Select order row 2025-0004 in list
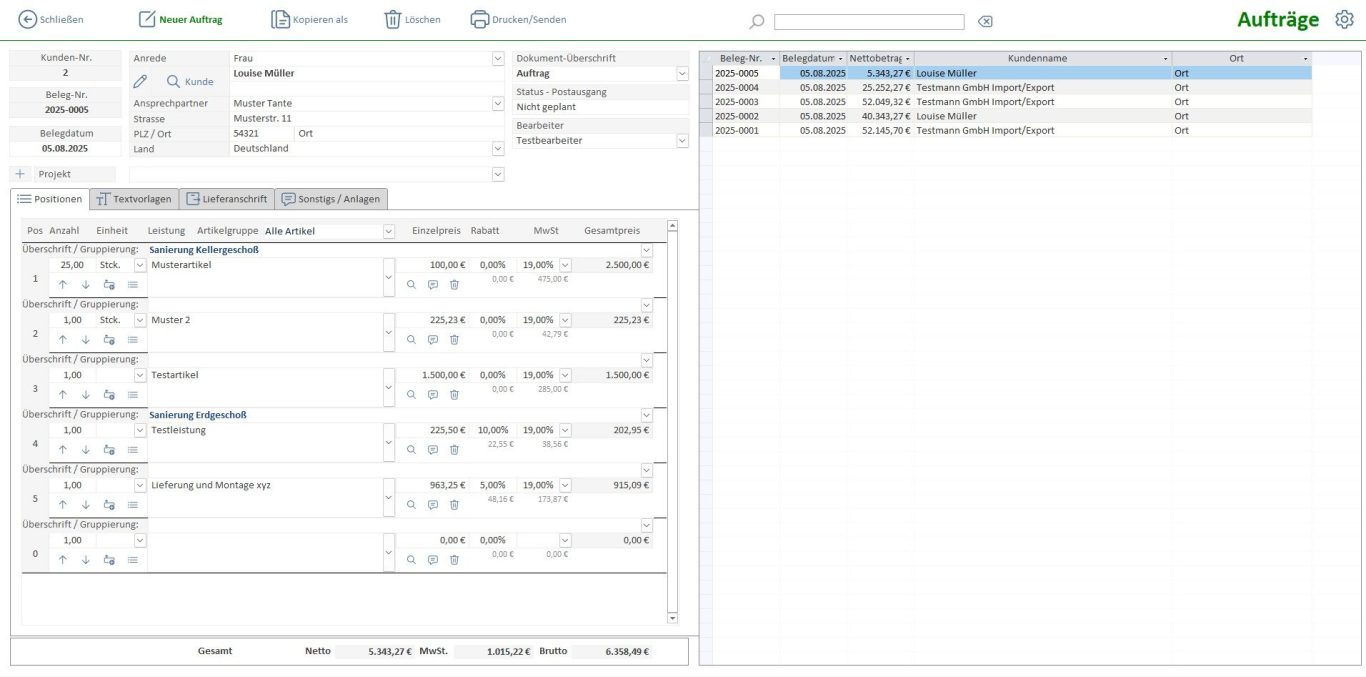1366x677 pixels. [1011, 87]
